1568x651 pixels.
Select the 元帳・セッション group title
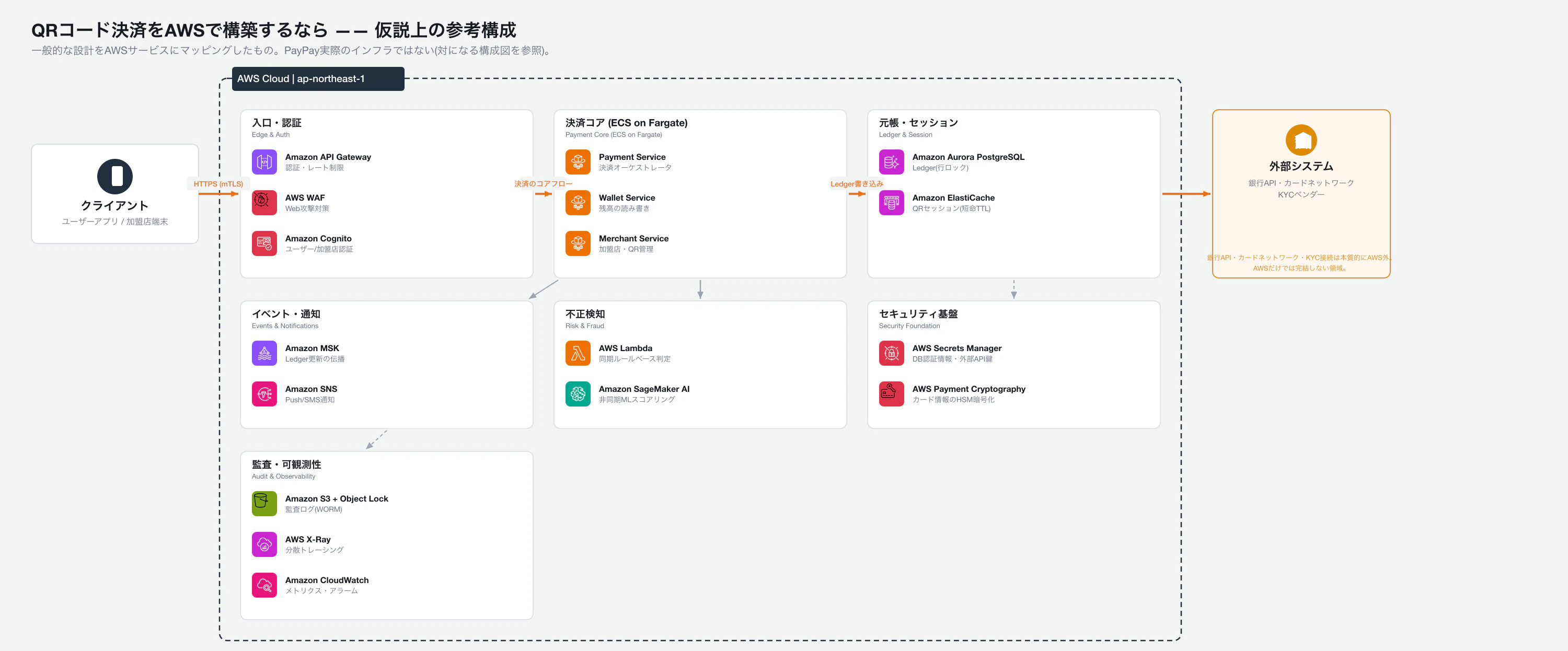(918, 123)
